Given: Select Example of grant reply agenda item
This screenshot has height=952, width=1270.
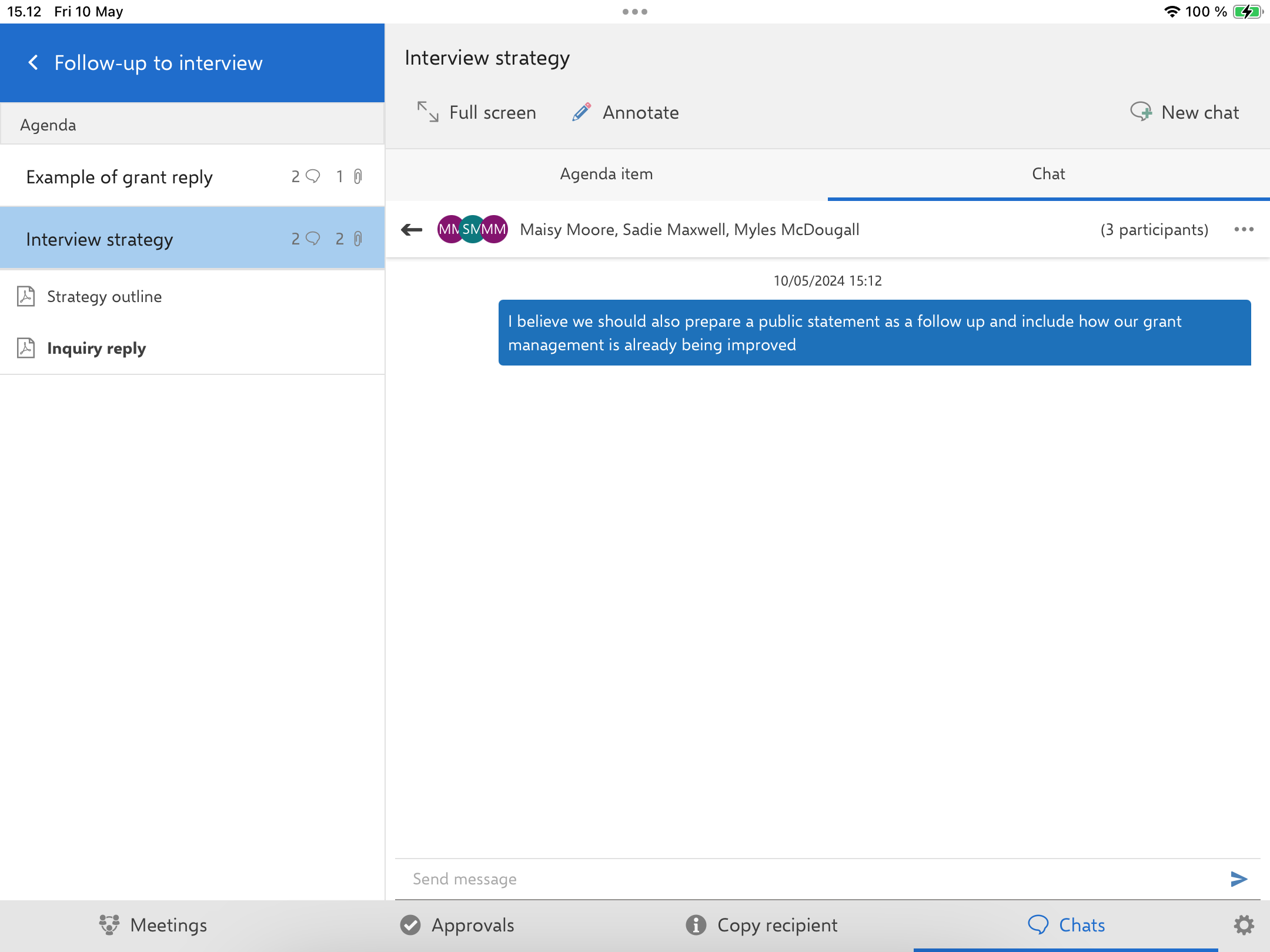Looking at the screenshot, I should click(119, 177).
